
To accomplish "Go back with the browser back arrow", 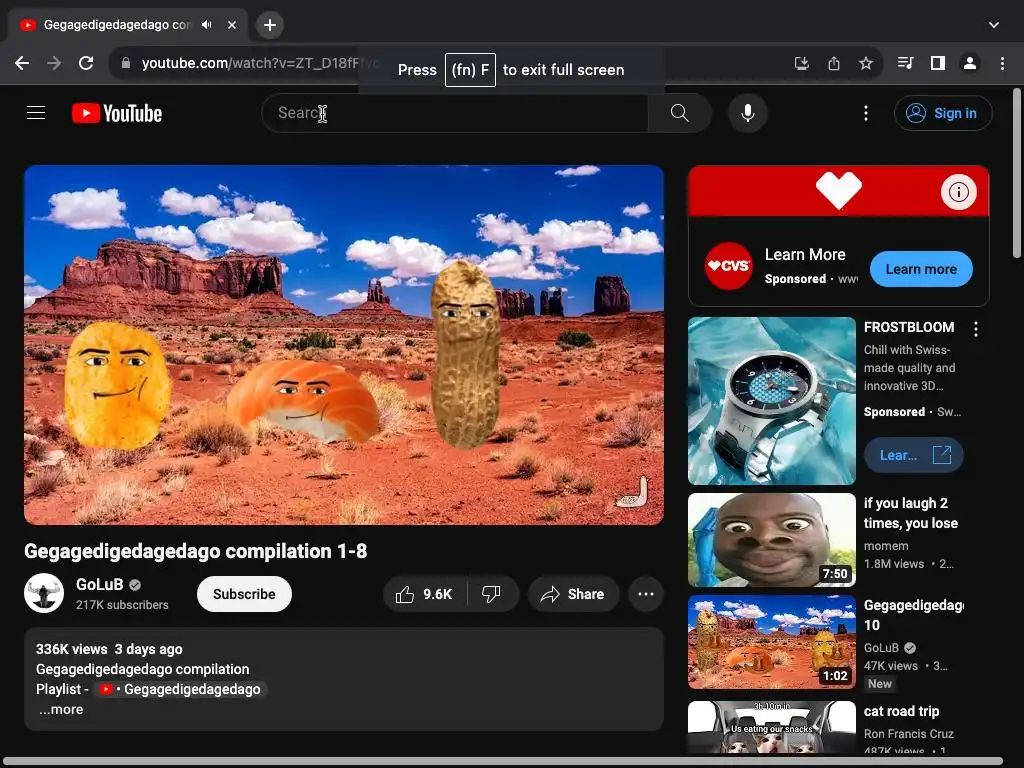I will [22, 63].
